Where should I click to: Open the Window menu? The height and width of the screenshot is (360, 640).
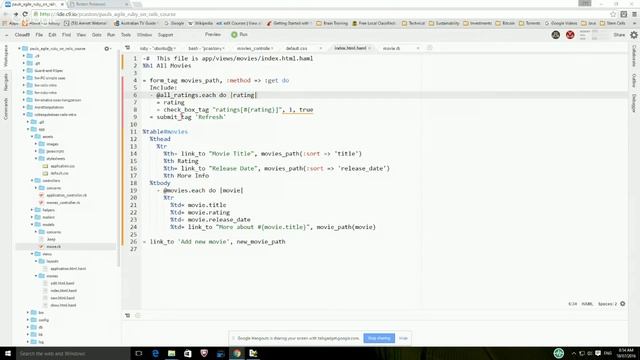pos(144,35)
